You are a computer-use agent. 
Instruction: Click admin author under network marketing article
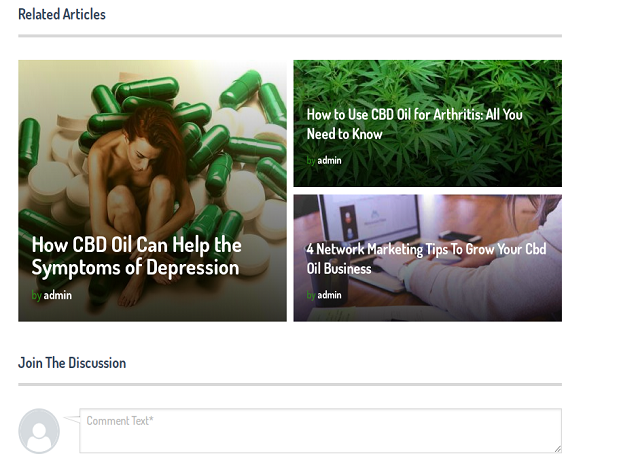329,295
